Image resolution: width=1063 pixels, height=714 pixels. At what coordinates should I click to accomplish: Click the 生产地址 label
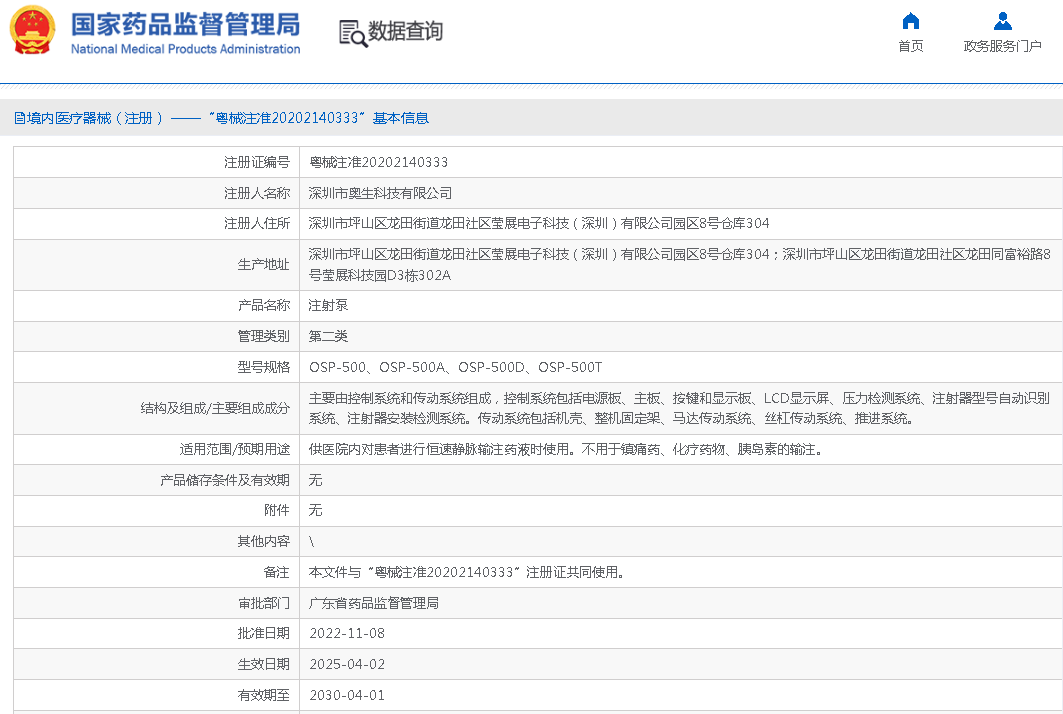tap(264, 264)
